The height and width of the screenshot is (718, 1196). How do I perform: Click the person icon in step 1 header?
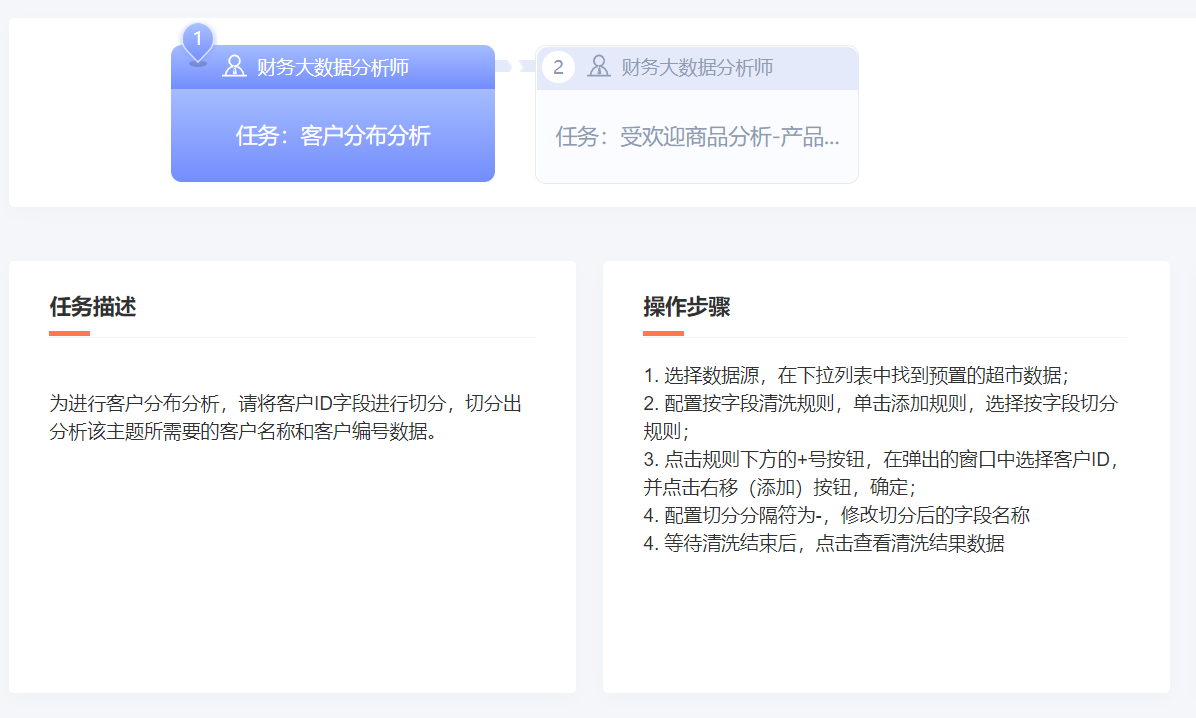pos(234,66)
